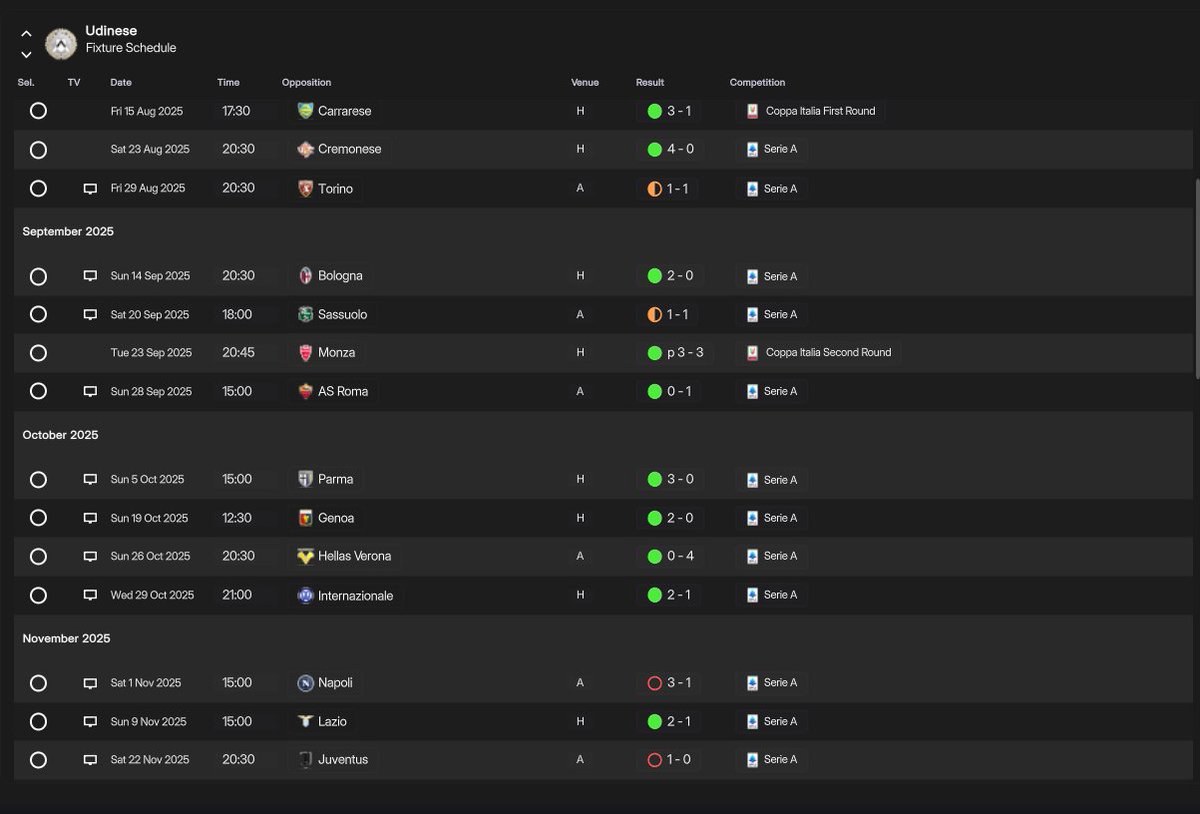Click the Udinese club crest

(x=61, y=44)
